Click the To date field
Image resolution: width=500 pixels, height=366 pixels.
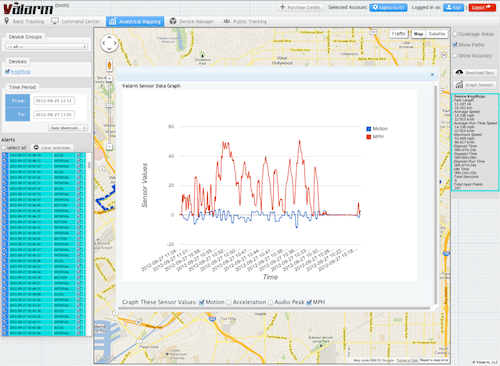pos(54,115)
